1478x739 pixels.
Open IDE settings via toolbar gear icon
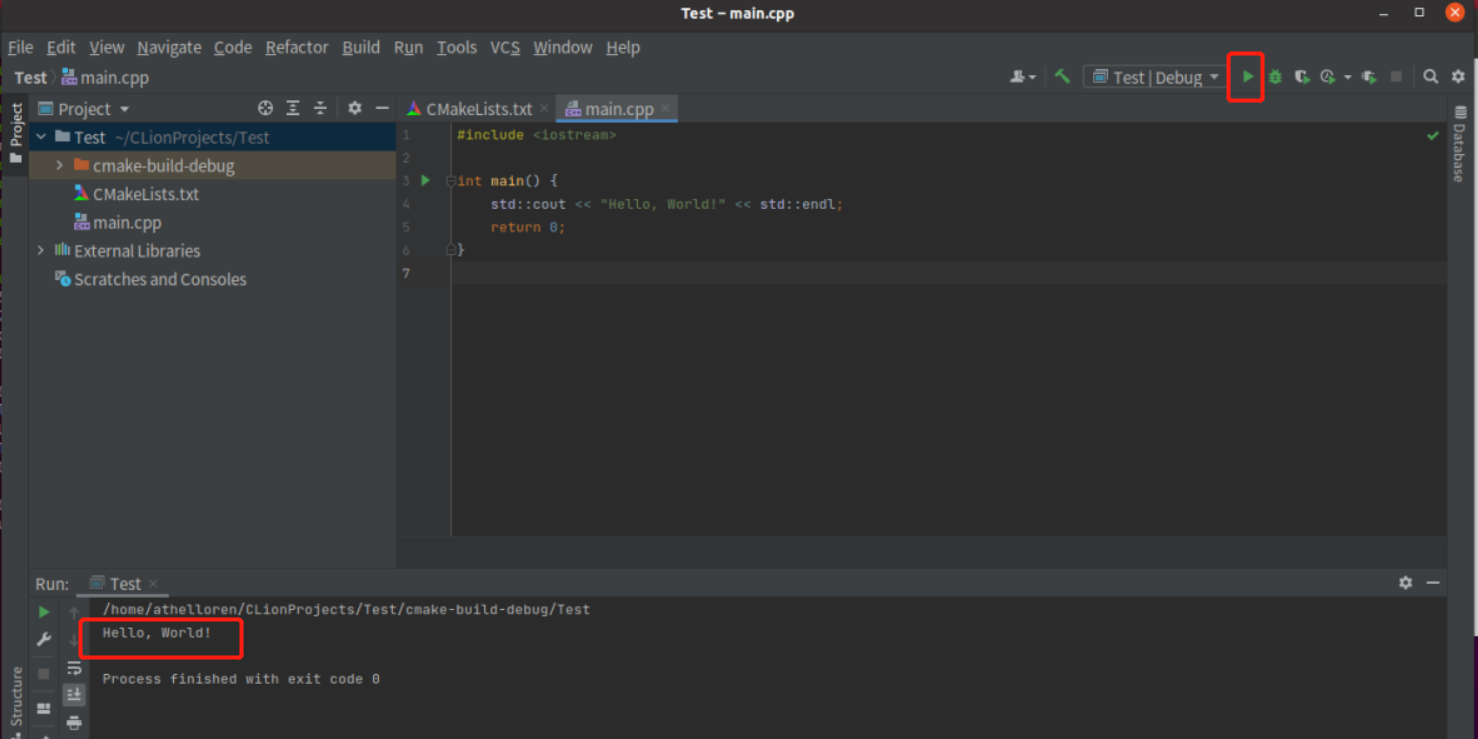[1458, 76]
